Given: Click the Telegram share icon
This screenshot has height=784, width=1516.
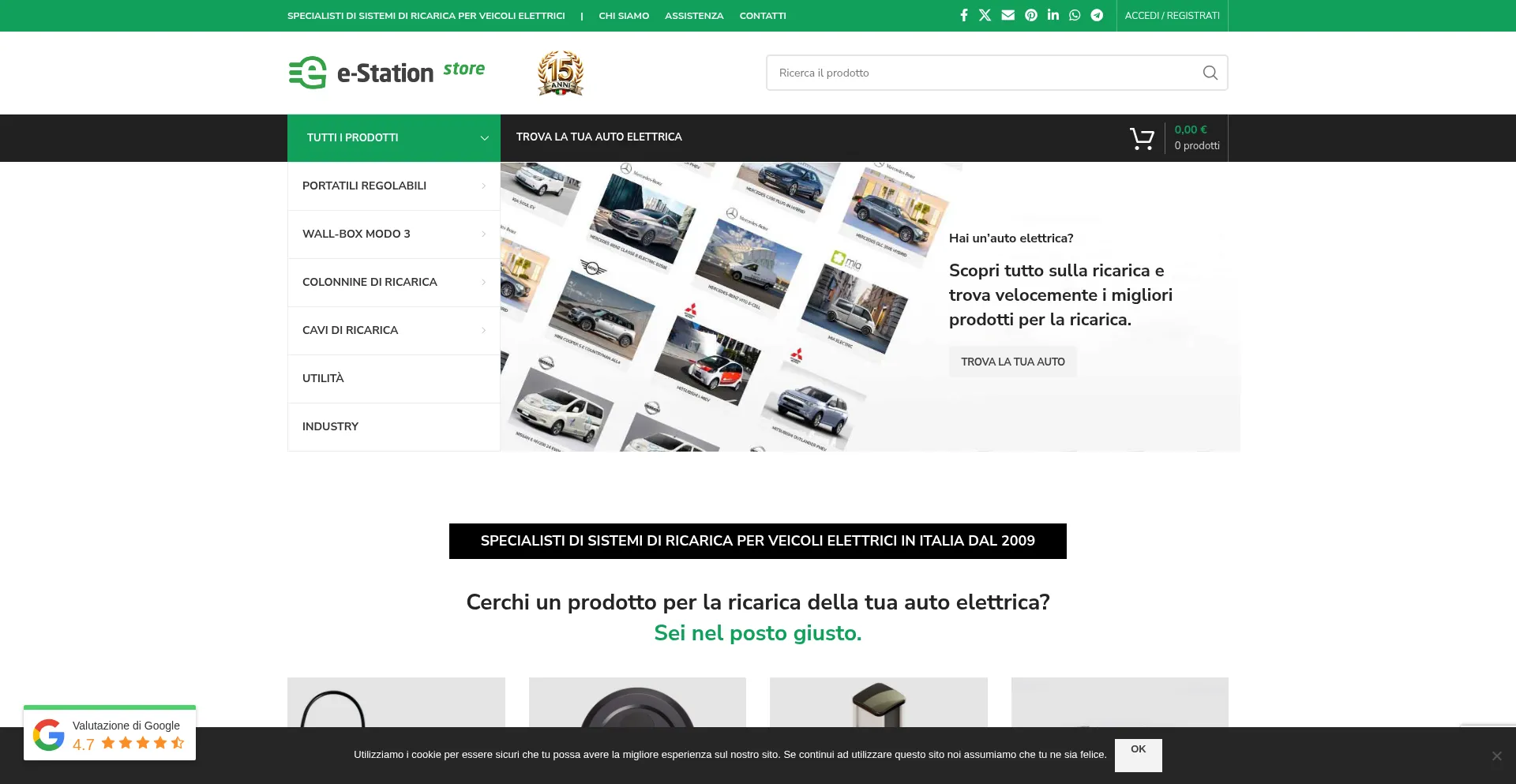Looking at the screenshot, I should 1097,15.
